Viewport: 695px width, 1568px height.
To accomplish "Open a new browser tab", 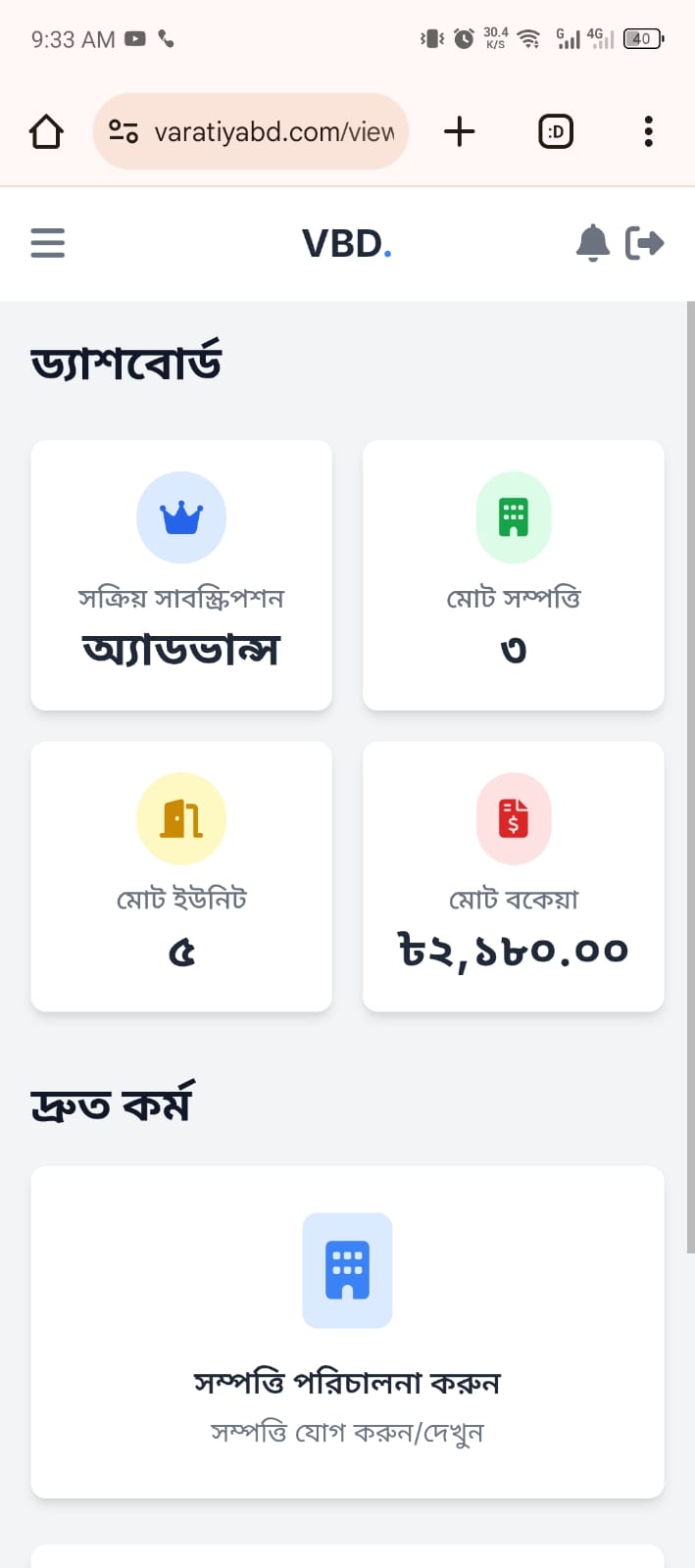I will [459, 131].
